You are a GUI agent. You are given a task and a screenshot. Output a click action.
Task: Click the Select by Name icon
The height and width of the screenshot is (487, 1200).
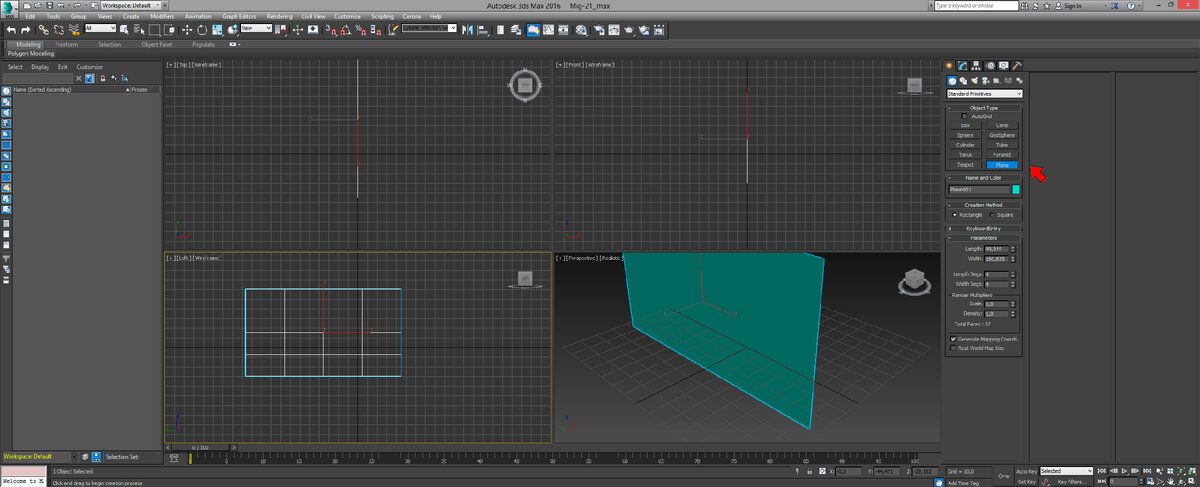point(139,30)
